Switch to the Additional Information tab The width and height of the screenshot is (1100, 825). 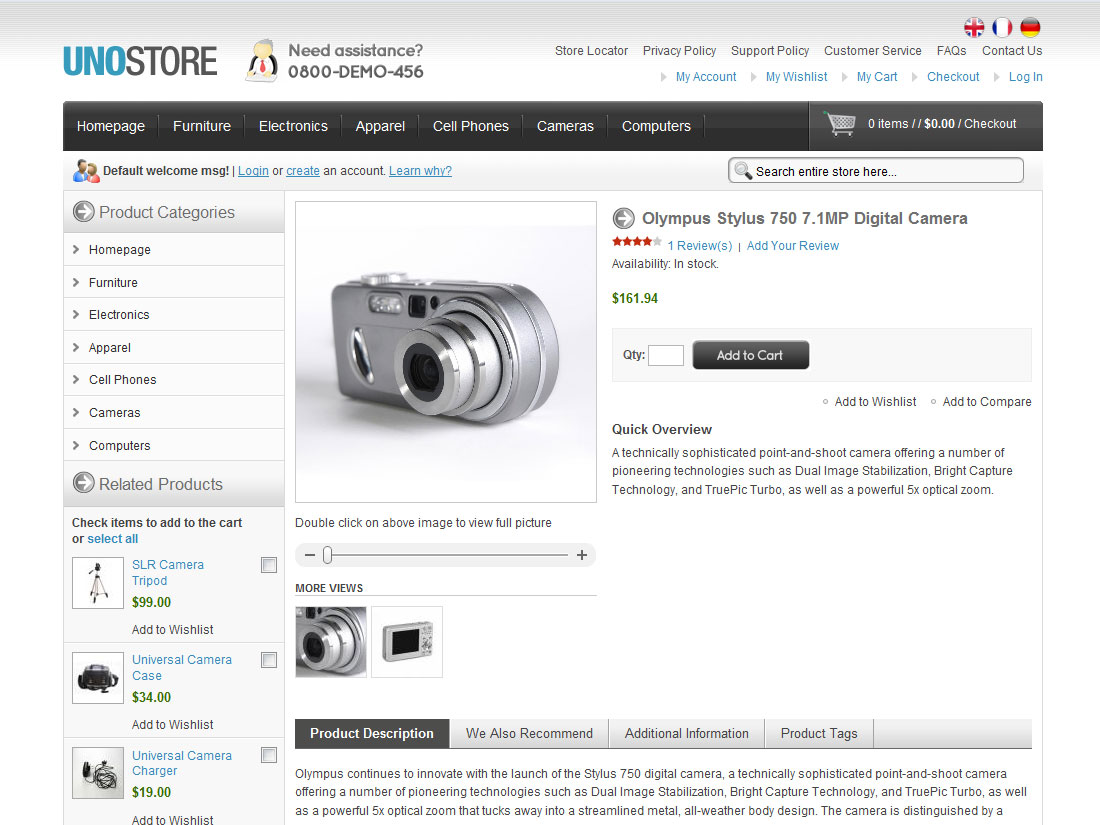[x=687, y=734]
